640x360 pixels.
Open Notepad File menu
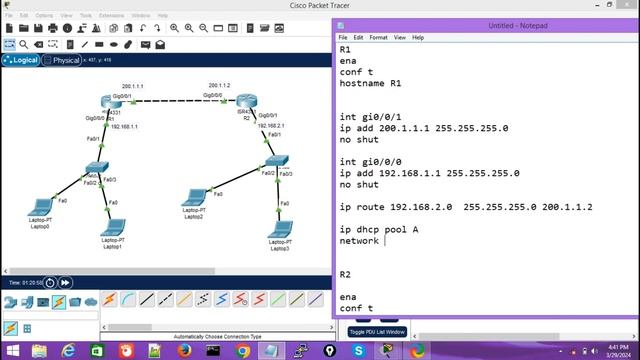[x=343, y=37]
